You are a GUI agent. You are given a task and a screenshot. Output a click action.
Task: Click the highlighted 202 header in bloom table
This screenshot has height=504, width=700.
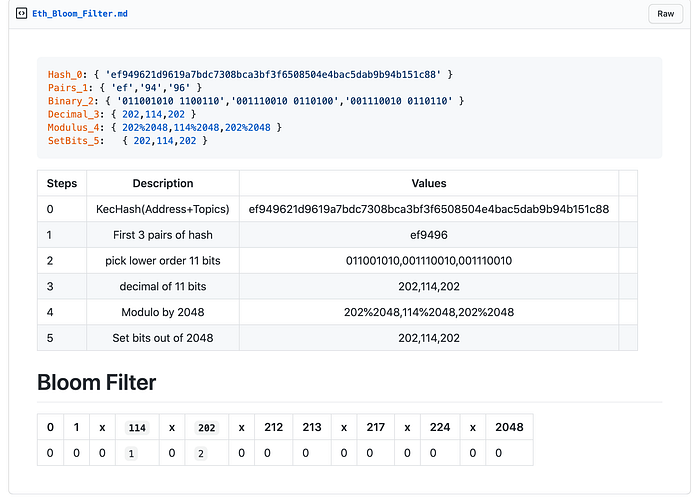pyautogui.click(x=207, y=428)
